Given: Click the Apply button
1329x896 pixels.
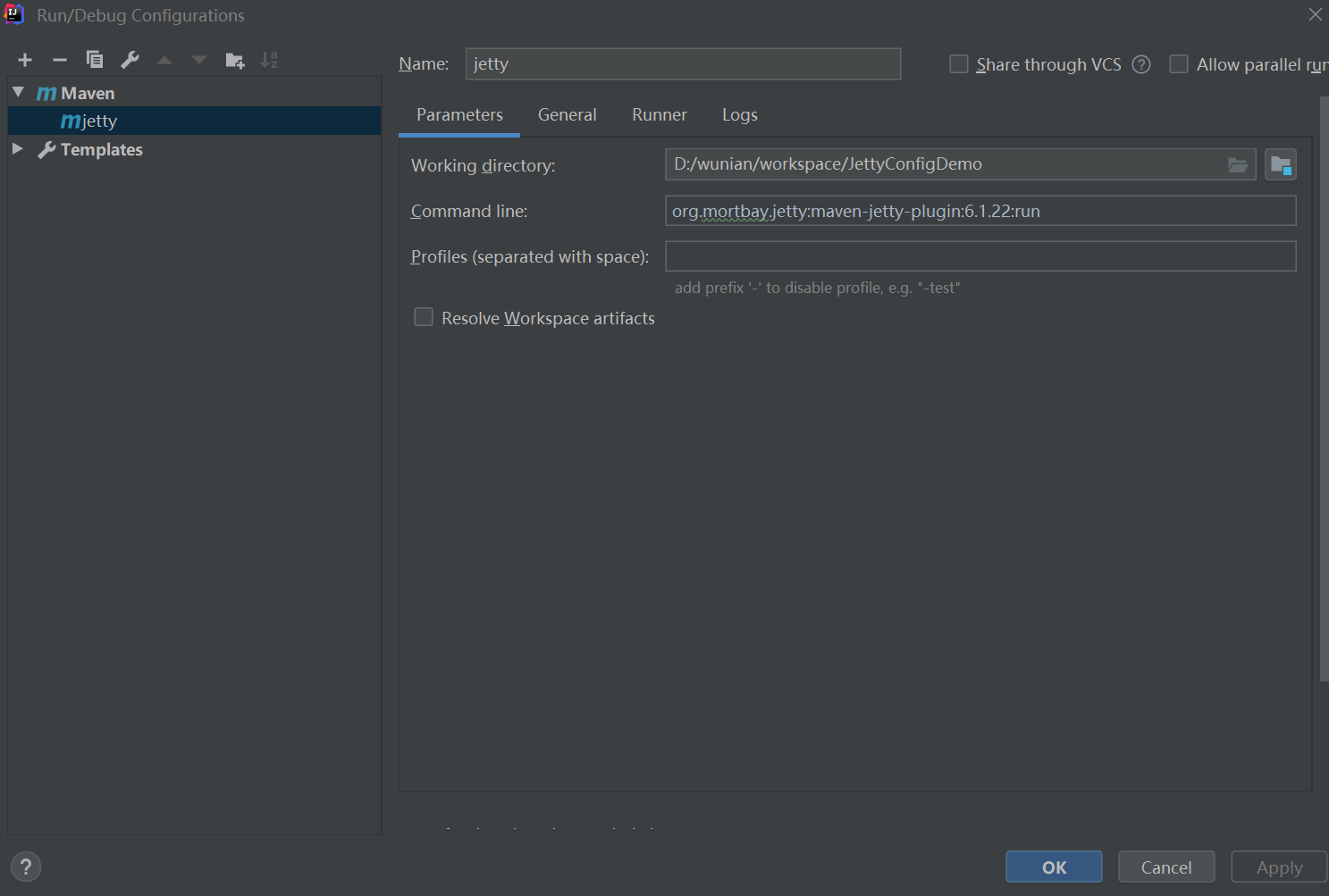Looking at the screenshot, I should click(x=1279, y=867).
